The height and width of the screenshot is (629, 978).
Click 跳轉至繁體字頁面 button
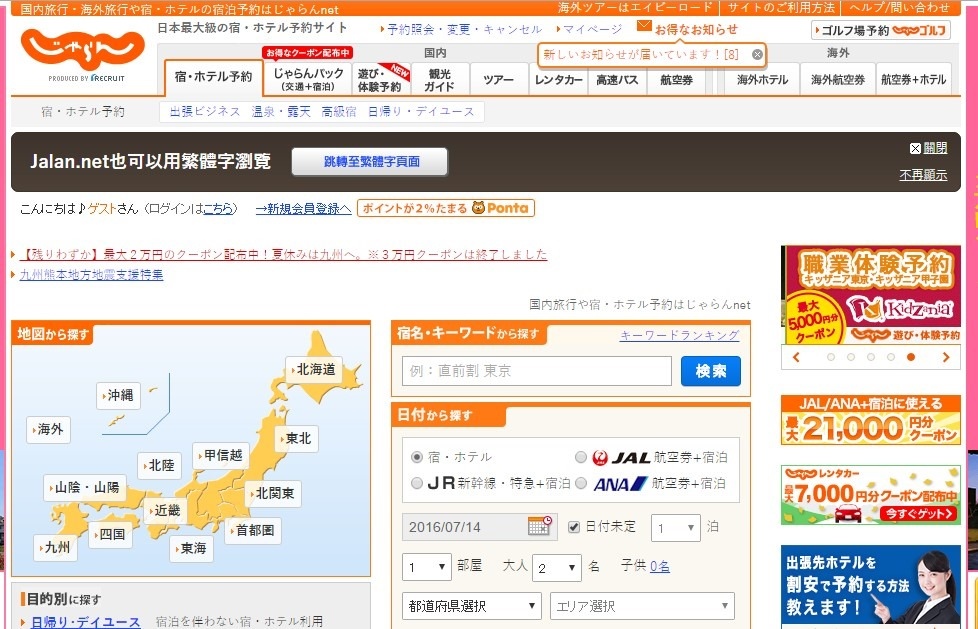coord(370,162)
